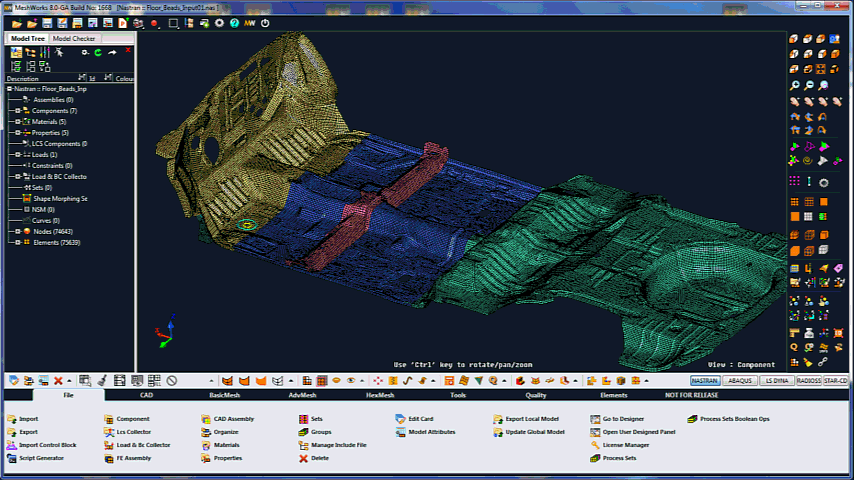This screenshot has width=854, height=480.
Task: Click the red record dot icon
Action: [x=154, y=22]
